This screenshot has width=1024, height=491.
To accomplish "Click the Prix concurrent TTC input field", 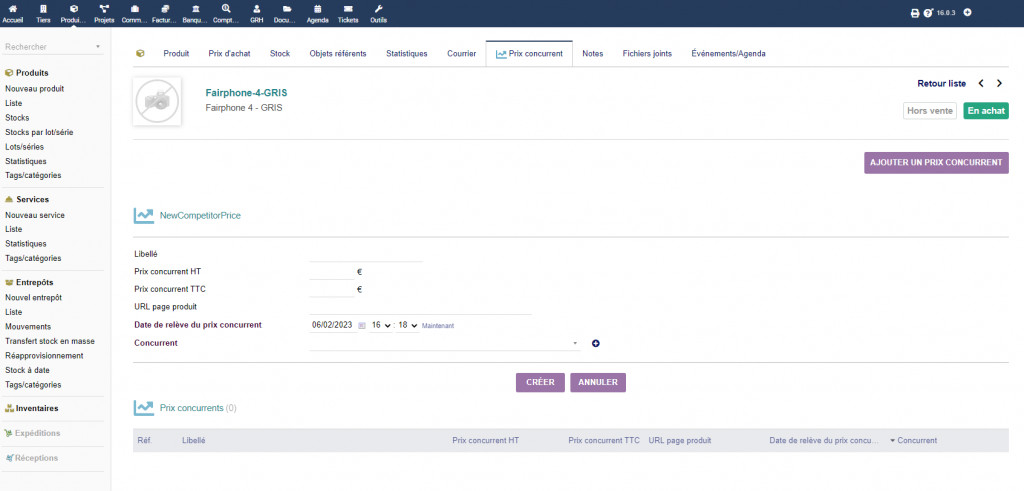I will pyautogui.click(x=332, y=289).
